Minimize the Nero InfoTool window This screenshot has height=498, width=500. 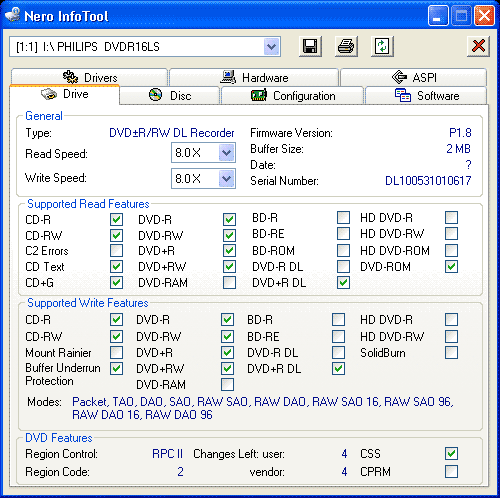[438, 16]
